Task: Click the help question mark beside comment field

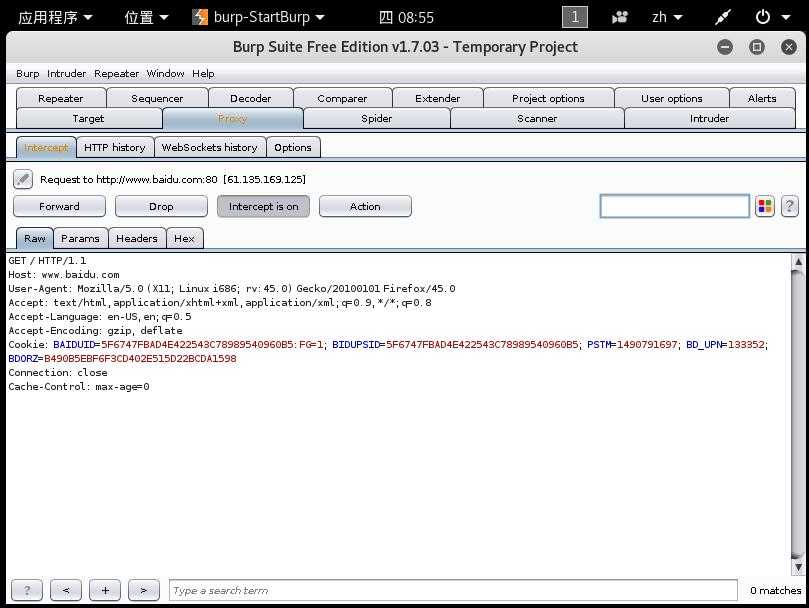Action: point(789,206)
